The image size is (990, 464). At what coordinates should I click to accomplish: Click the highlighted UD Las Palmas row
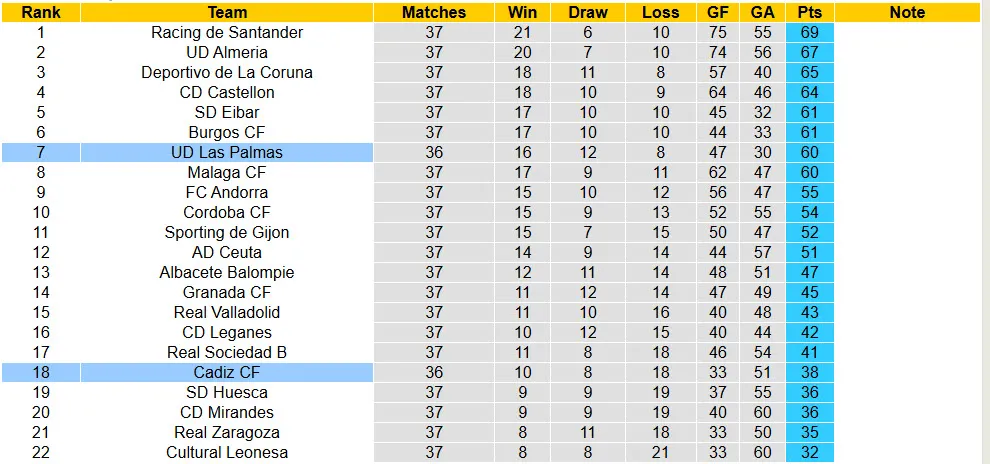(227, 152)
